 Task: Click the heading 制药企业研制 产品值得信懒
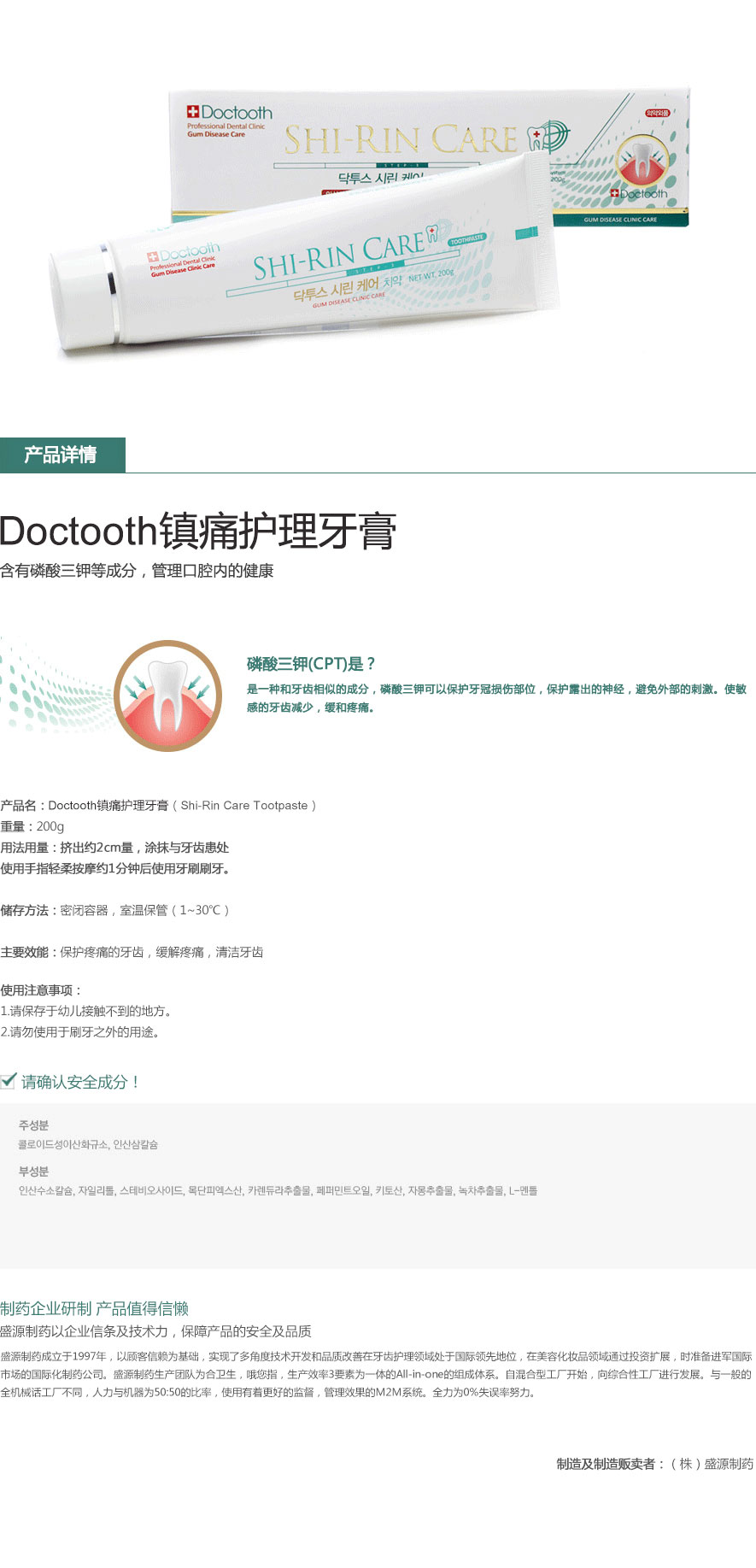pyautogui.click(x=94, y=1308)
